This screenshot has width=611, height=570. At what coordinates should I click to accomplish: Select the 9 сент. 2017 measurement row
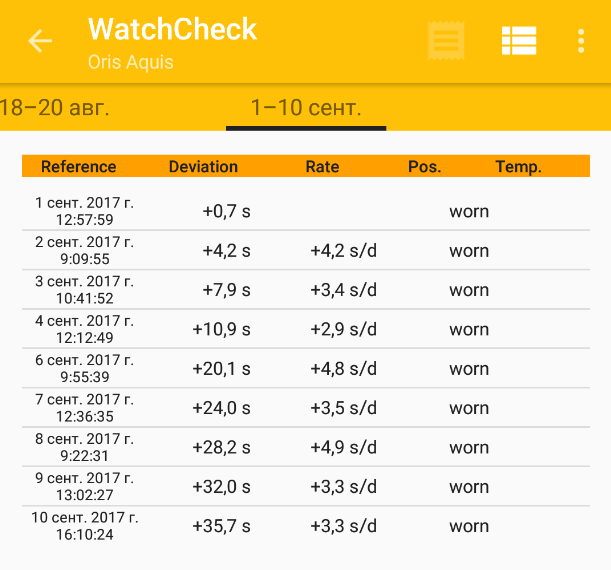[305, 487]
